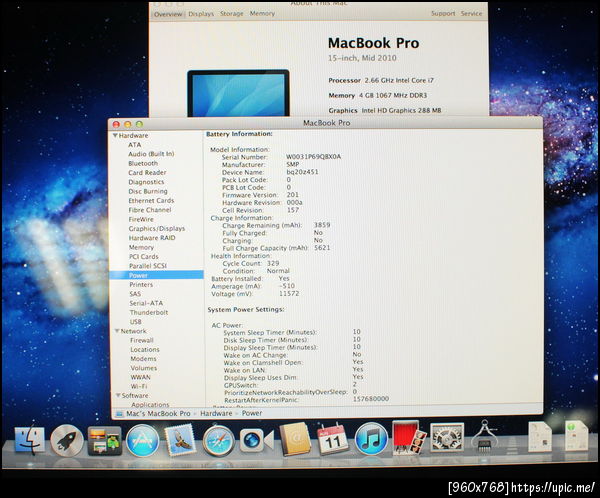600x498 pixels.
Task: Click Mac's MacBook Pro in path bar
Action: (x=158, y=413)
